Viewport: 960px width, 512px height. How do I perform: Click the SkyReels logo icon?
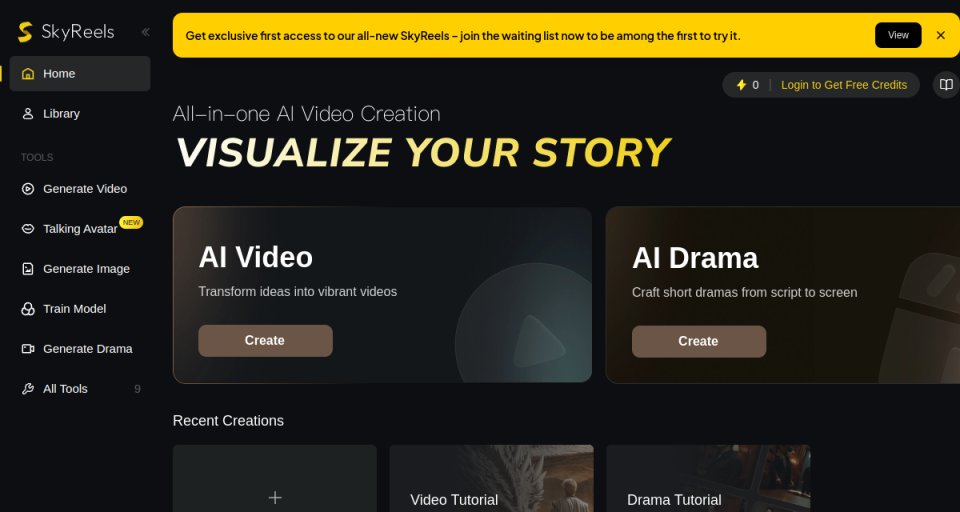[x=25, y=32]
